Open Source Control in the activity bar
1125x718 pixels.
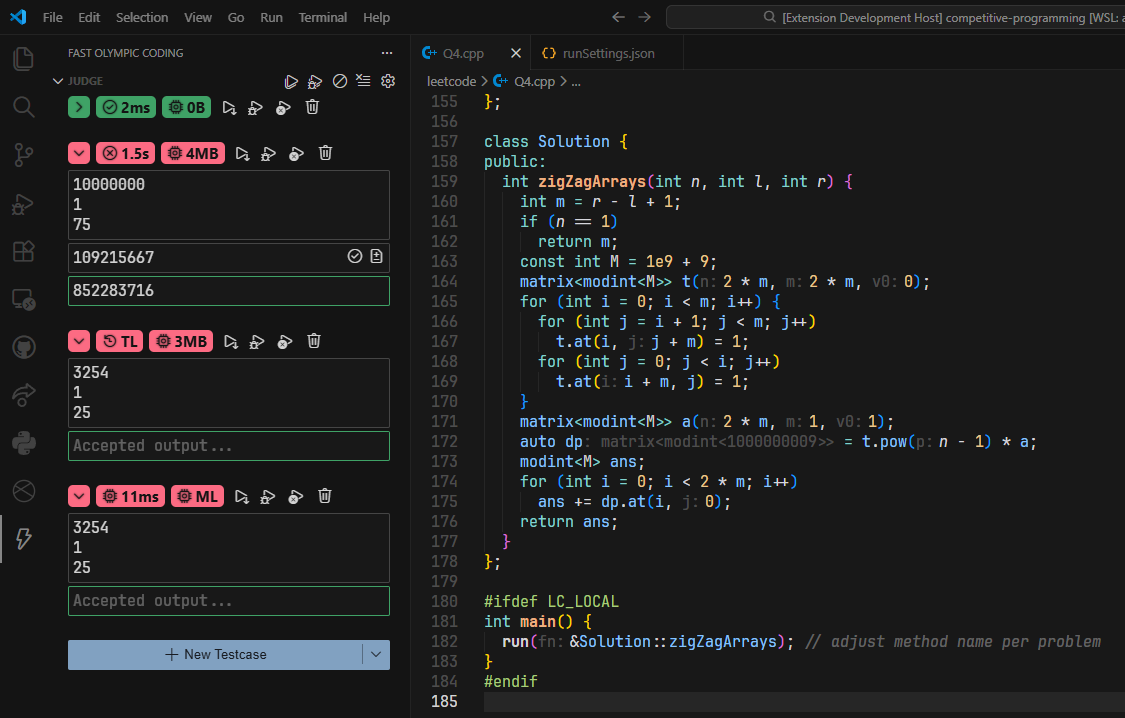(x=22, y=156)
